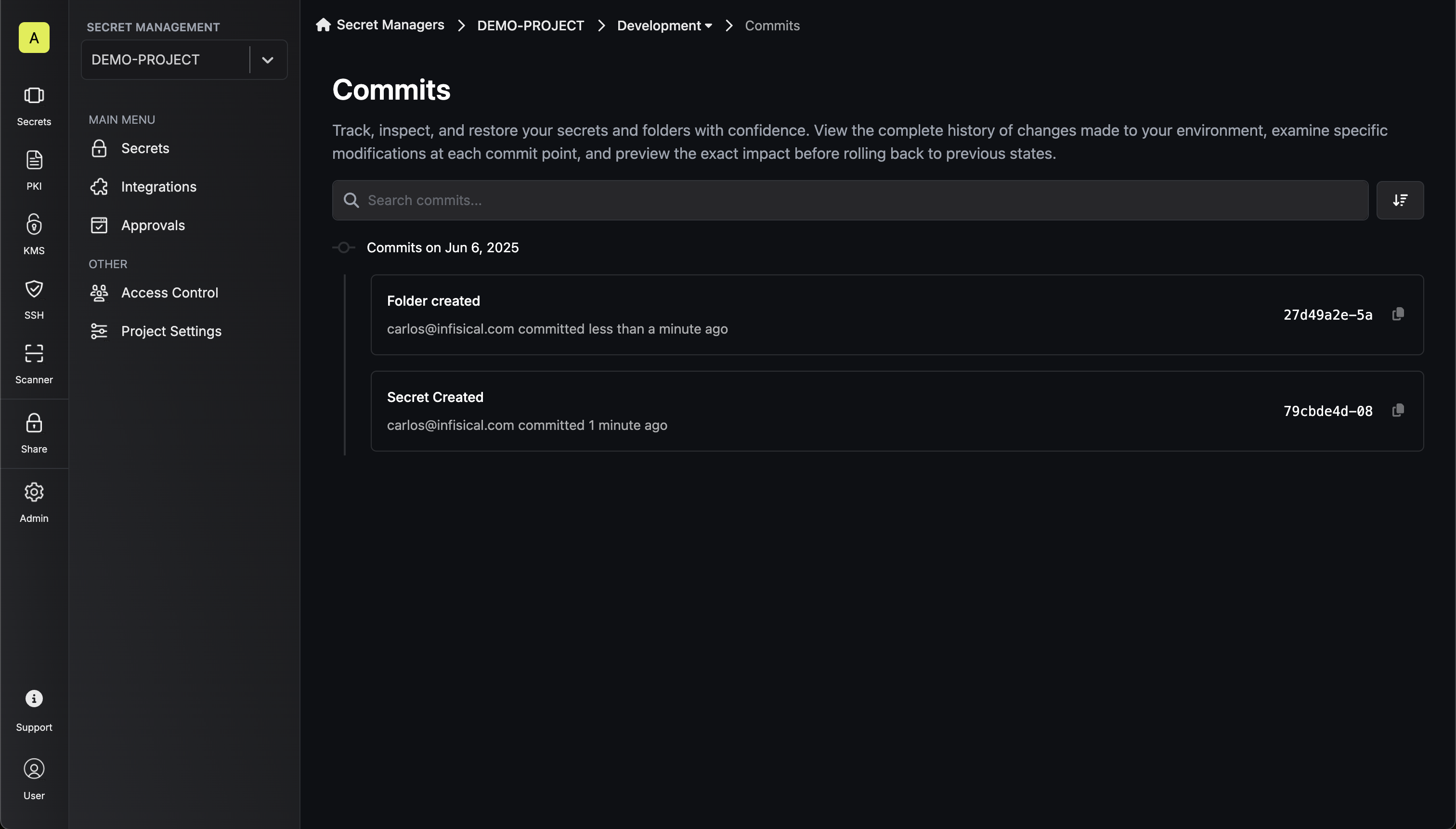Viewport: 1456px width, 829px height.
Task: Toggle commit sort order button
Action: coord(1400,200)
